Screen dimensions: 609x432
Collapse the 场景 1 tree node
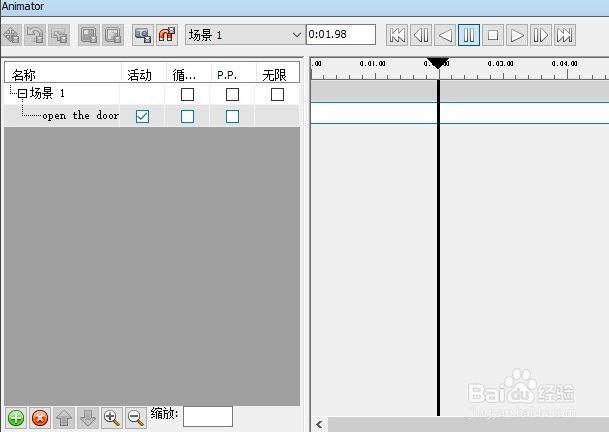[22, 93]
